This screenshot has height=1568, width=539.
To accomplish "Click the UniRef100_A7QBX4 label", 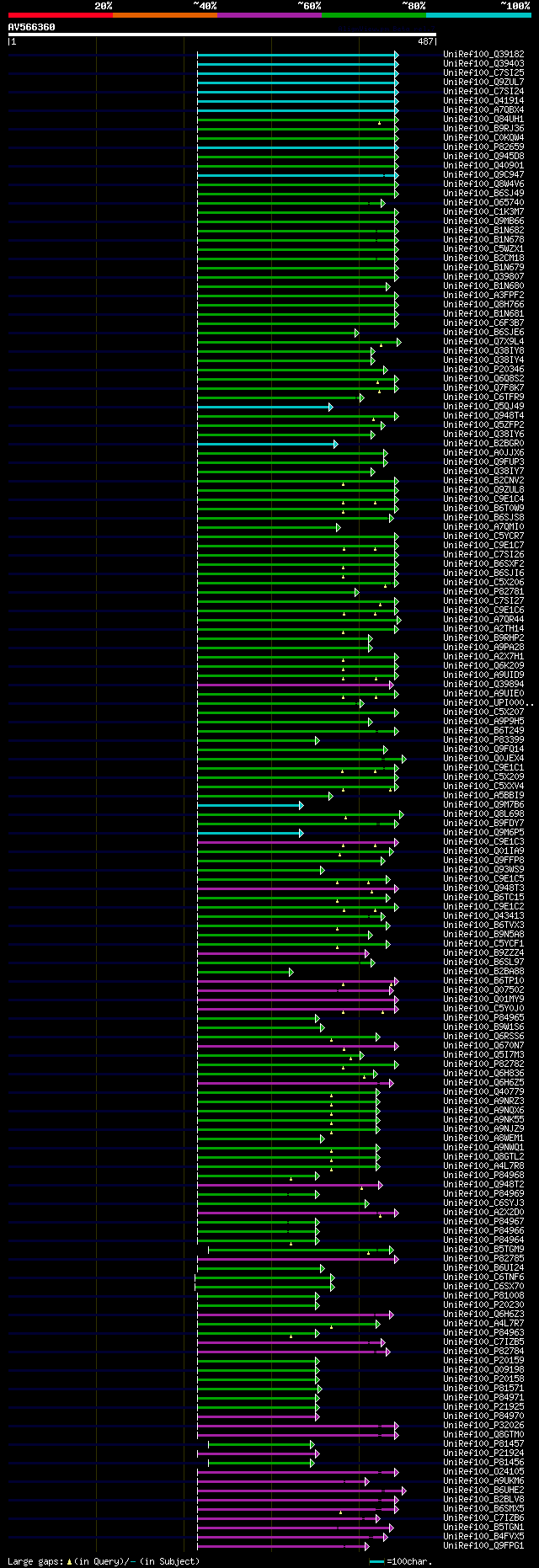I will tap(483, 109).
